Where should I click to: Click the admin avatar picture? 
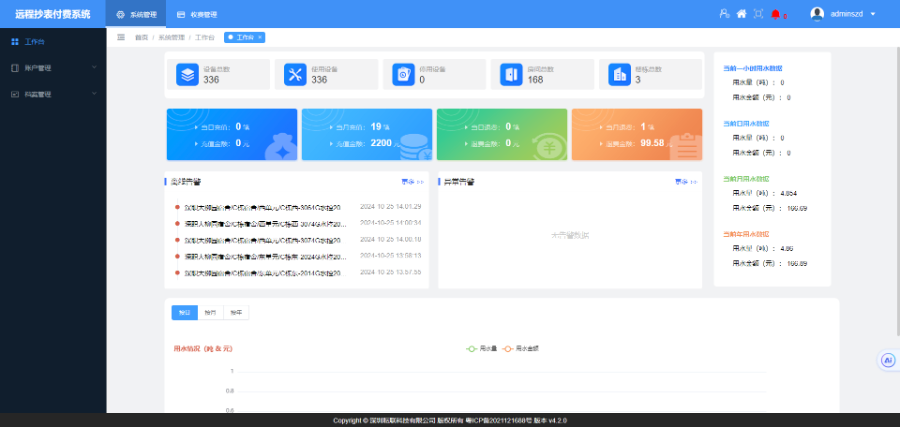(x=817, y=14)
